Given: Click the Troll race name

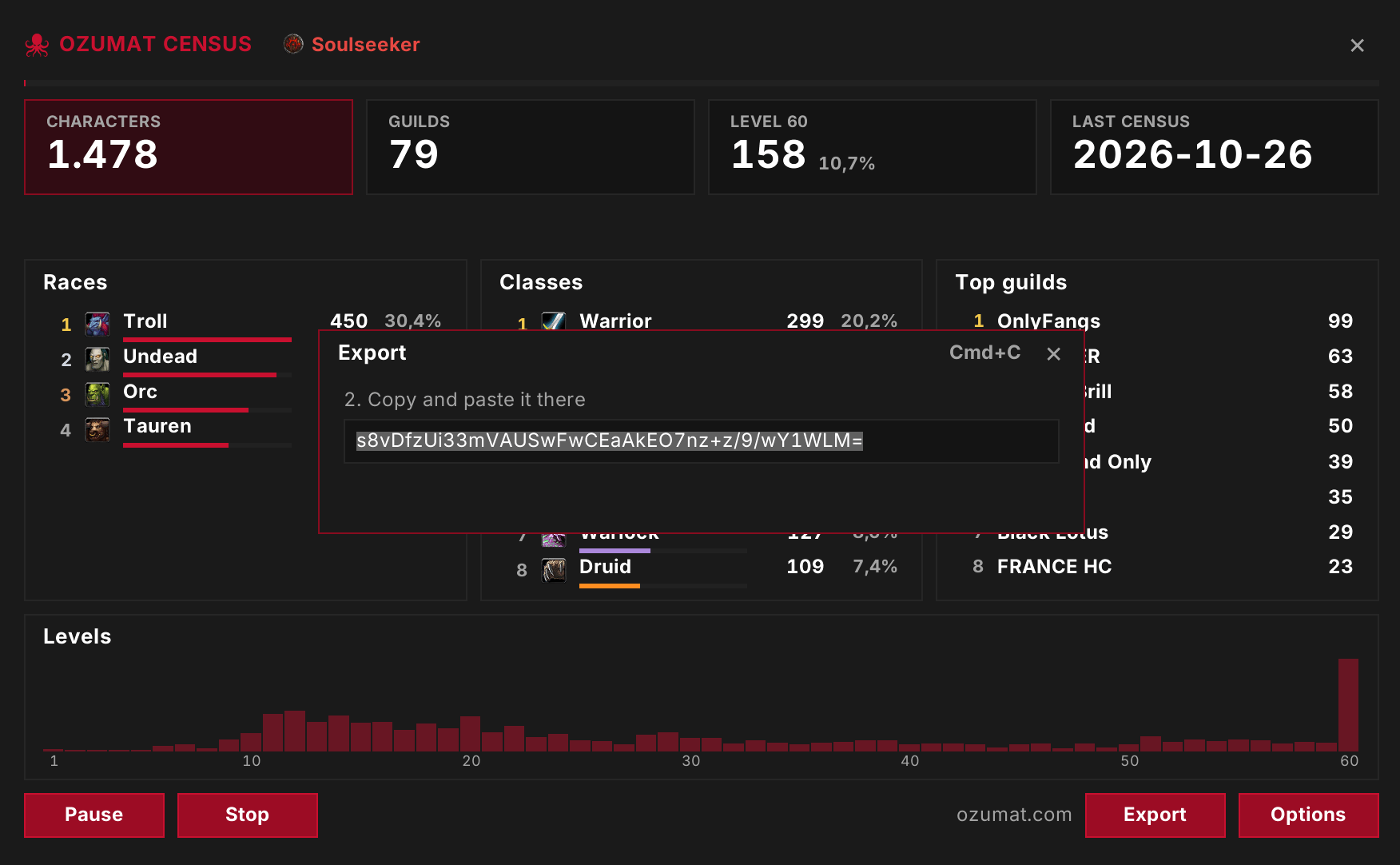Looking at the screenshot, I should 145,321.
